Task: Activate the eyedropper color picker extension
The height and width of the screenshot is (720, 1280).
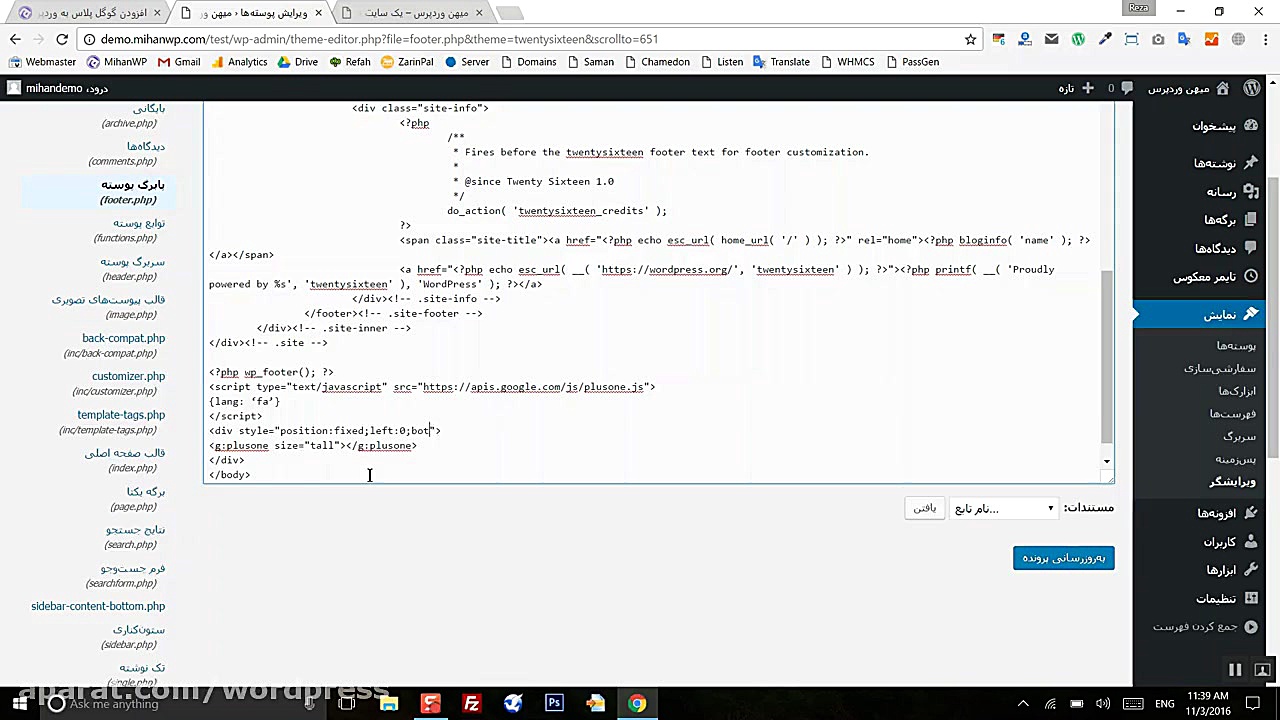Action: [x=1105, y=39]
